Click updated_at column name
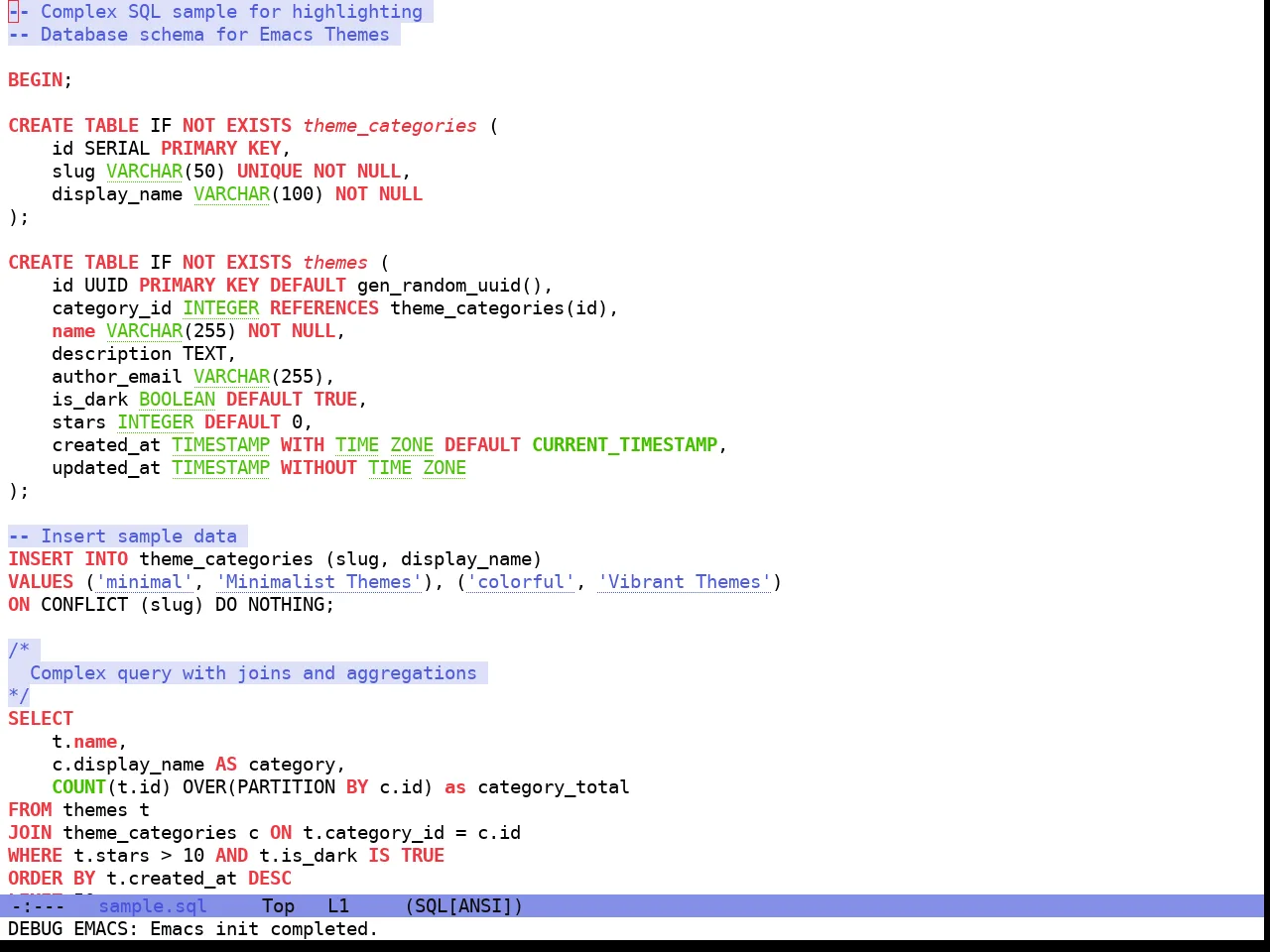The height and width of the screenshot is (952, 1270). click(106, 468)
